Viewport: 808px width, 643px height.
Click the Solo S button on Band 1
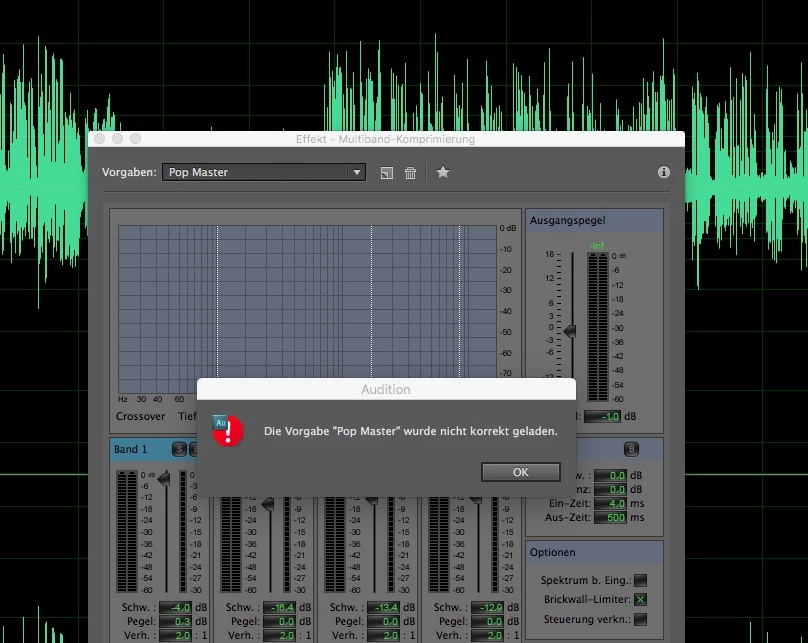tap(179, 449)
